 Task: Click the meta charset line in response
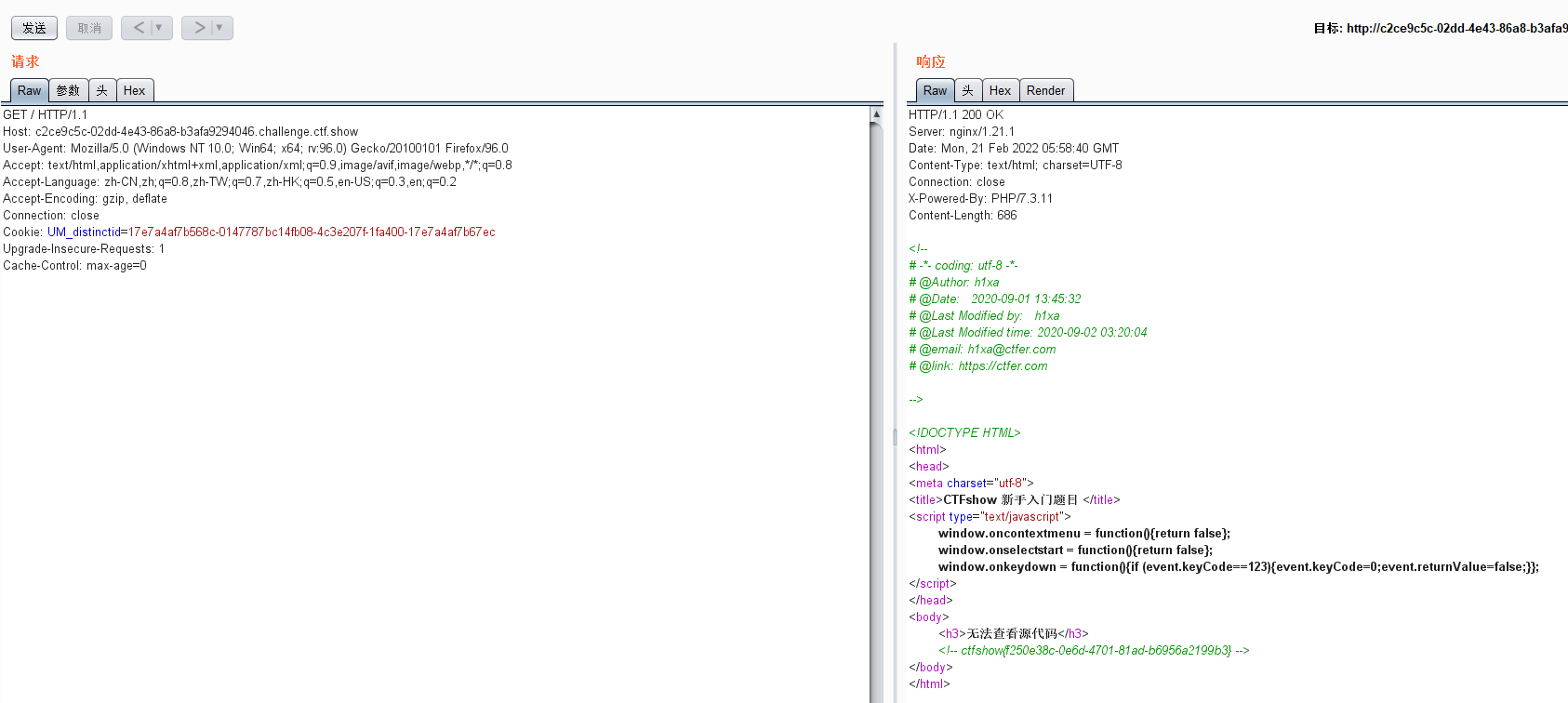[971, 483]
